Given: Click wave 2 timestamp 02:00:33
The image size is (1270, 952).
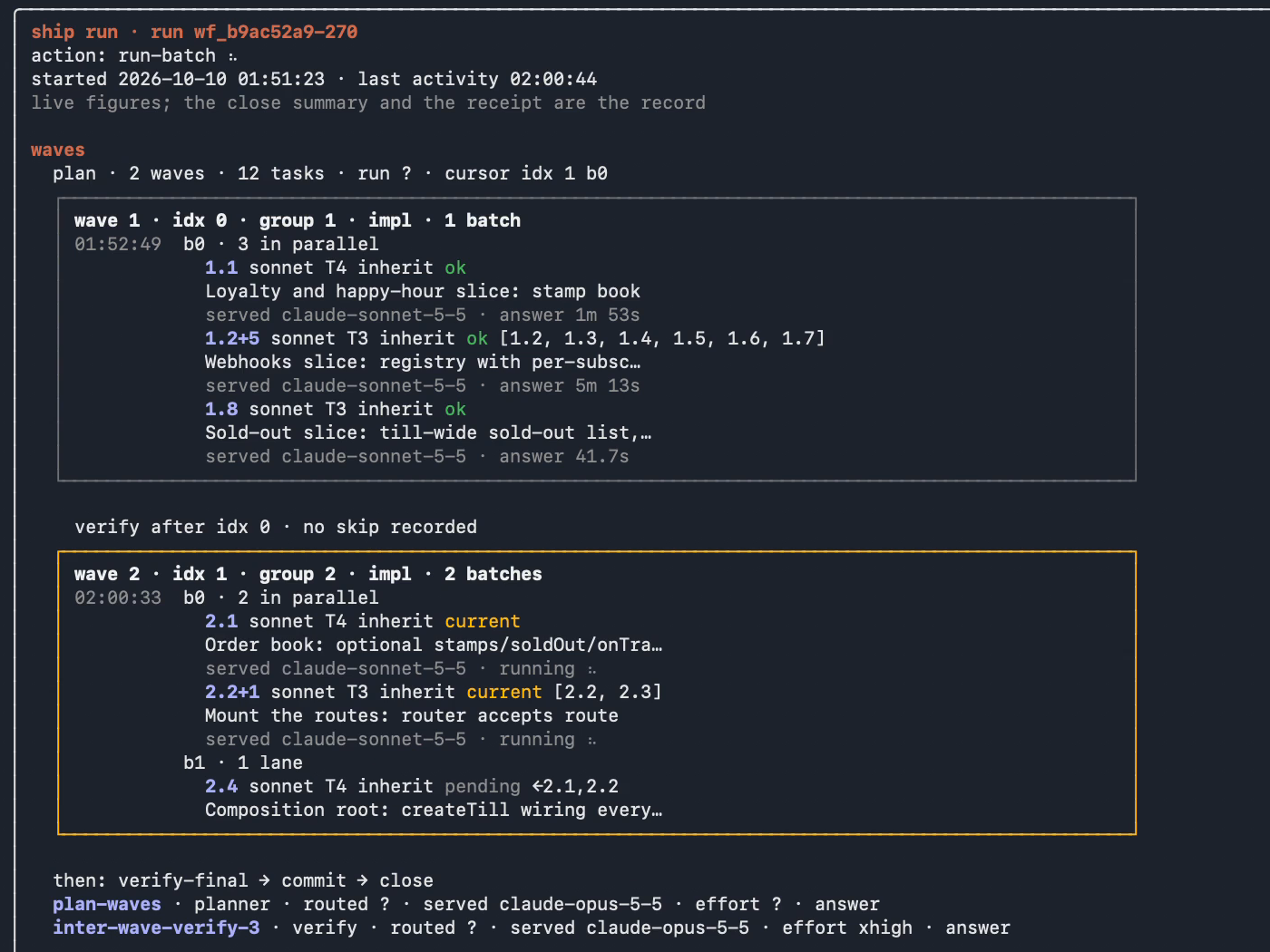Looking at the screenshot, I should tap(118, 597).
